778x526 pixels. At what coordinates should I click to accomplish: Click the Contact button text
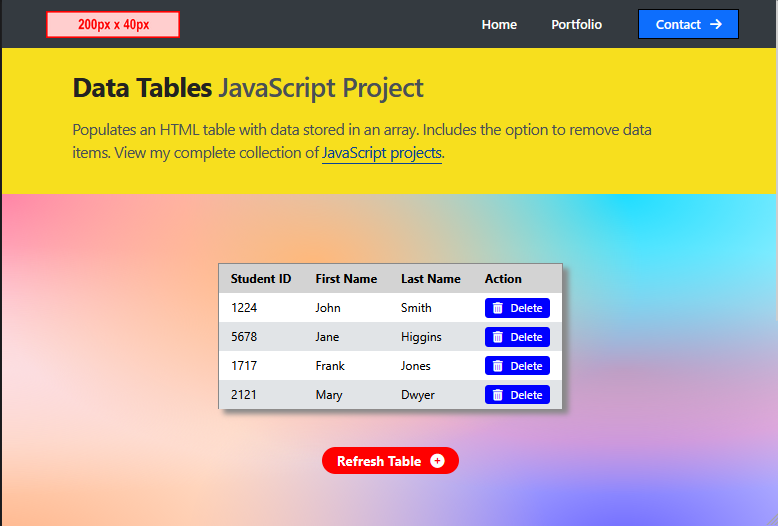[x=678, y=24]
